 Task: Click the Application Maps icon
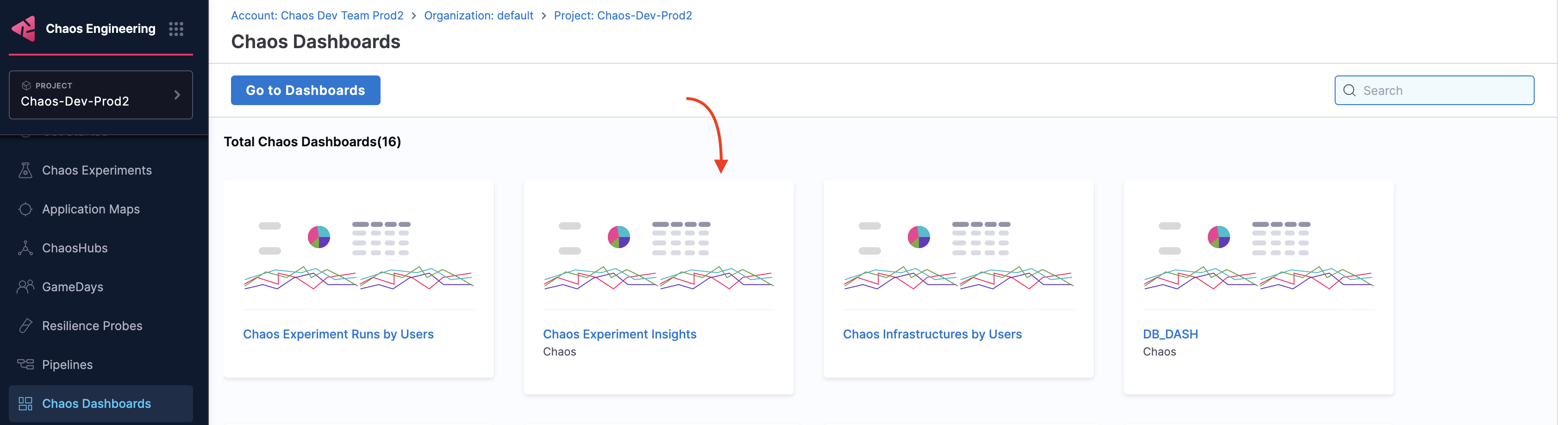(x=25, y=209)
